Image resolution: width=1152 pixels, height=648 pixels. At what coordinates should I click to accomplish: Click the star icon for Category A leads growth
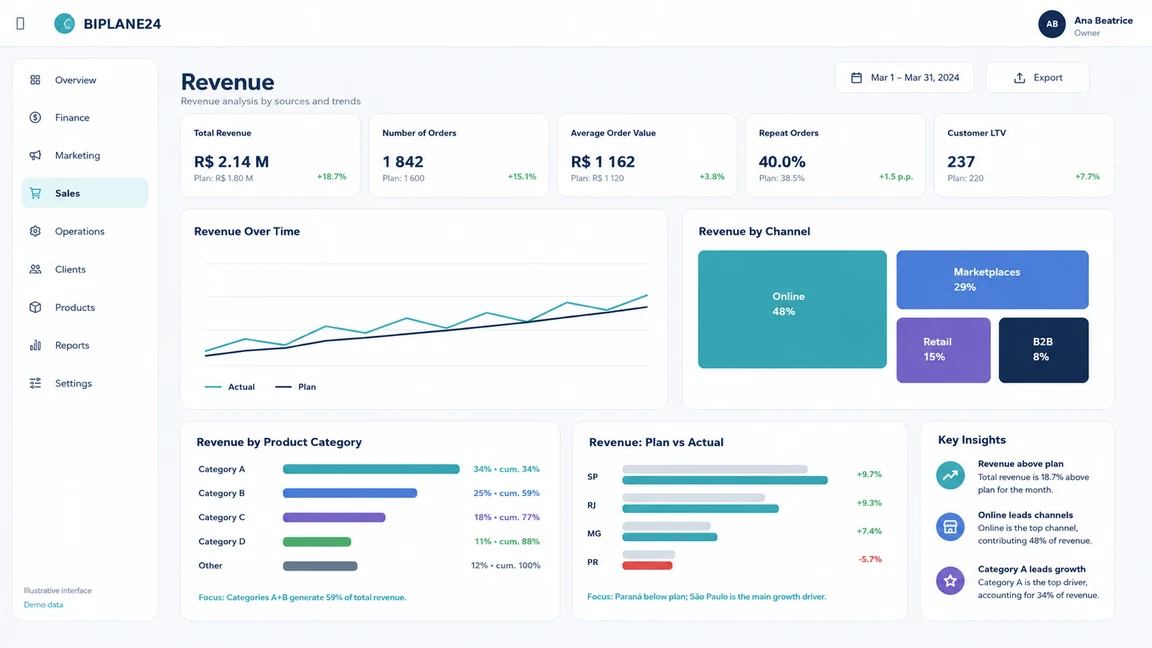(x=950, y=580)
